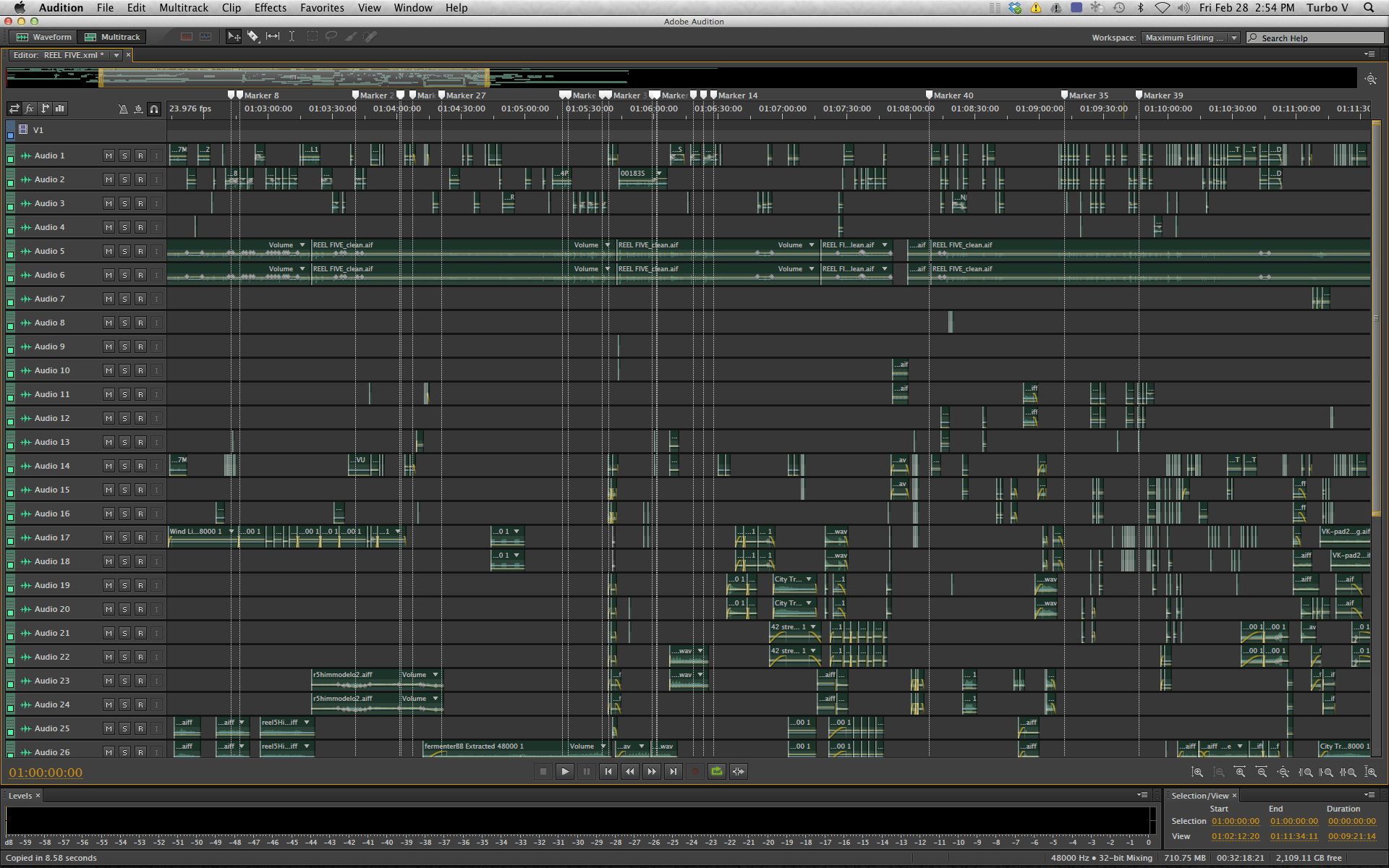
Task: Select the Razor tool in the toolbar
Action: point(253,36)
